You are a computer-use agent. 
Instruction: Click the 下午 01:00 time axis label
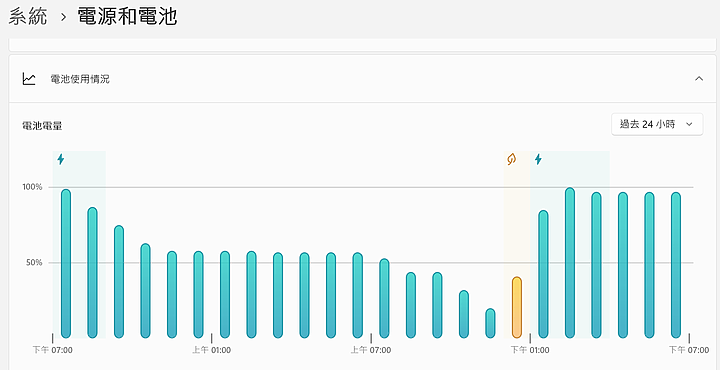click(x=530, y=350)
